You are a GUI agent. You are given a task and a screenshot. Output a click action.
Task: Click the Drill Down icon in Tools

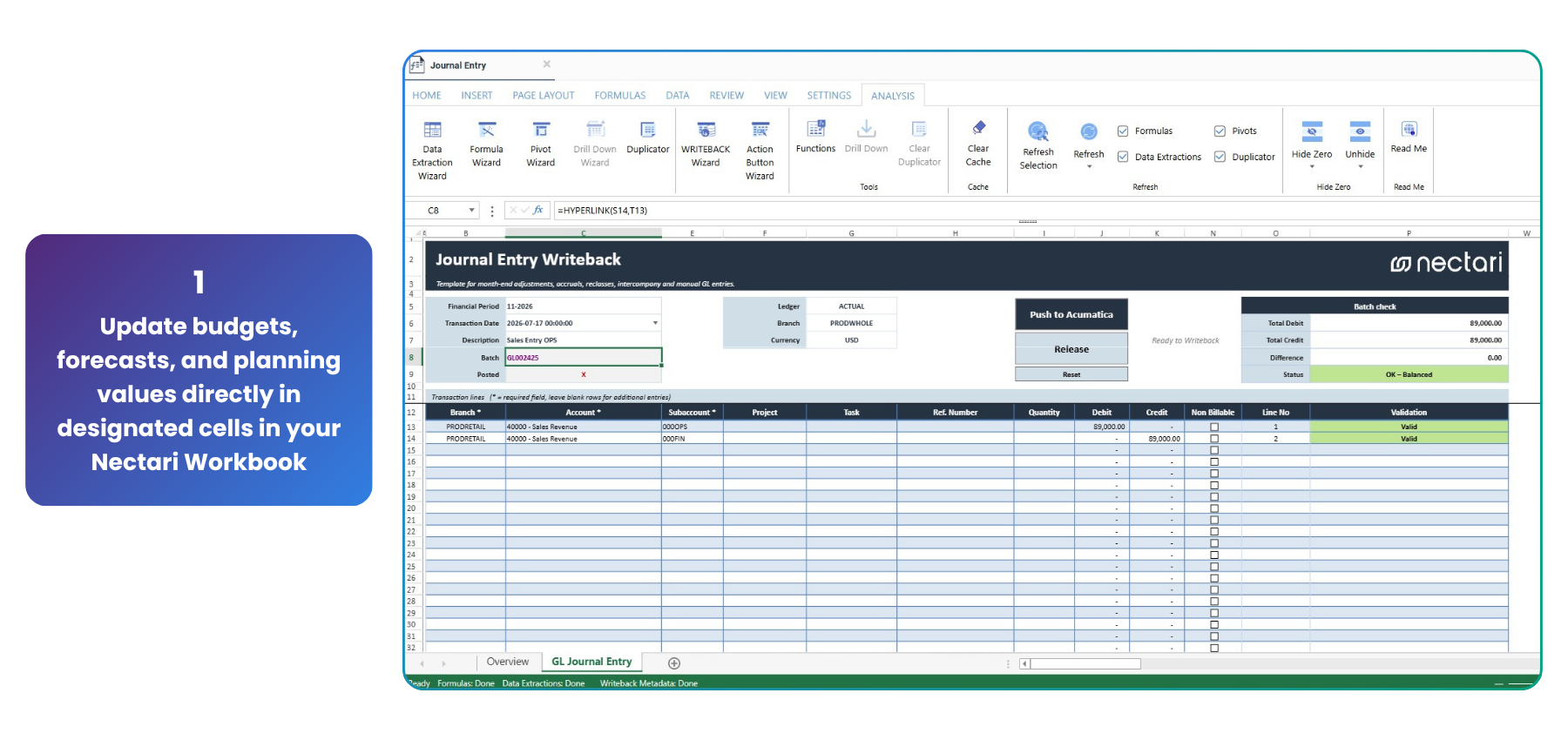tap(866, 129)
